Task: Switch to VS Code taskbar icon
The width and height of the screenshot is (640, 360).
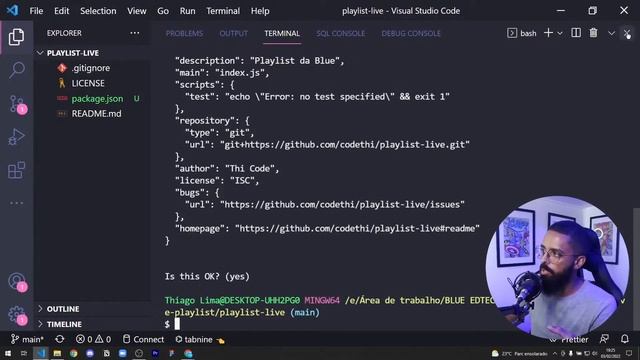Action: click(41, 353)
